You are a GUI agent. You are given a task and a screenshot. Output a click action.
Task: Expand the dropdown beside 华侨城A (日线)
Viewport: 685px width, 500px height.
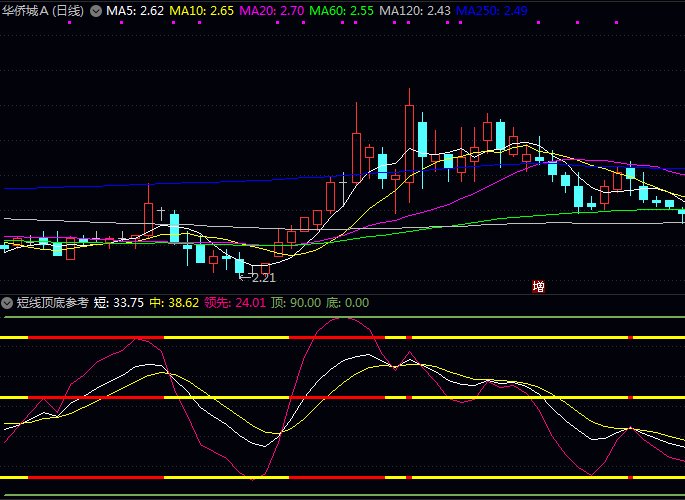point(96,11)
